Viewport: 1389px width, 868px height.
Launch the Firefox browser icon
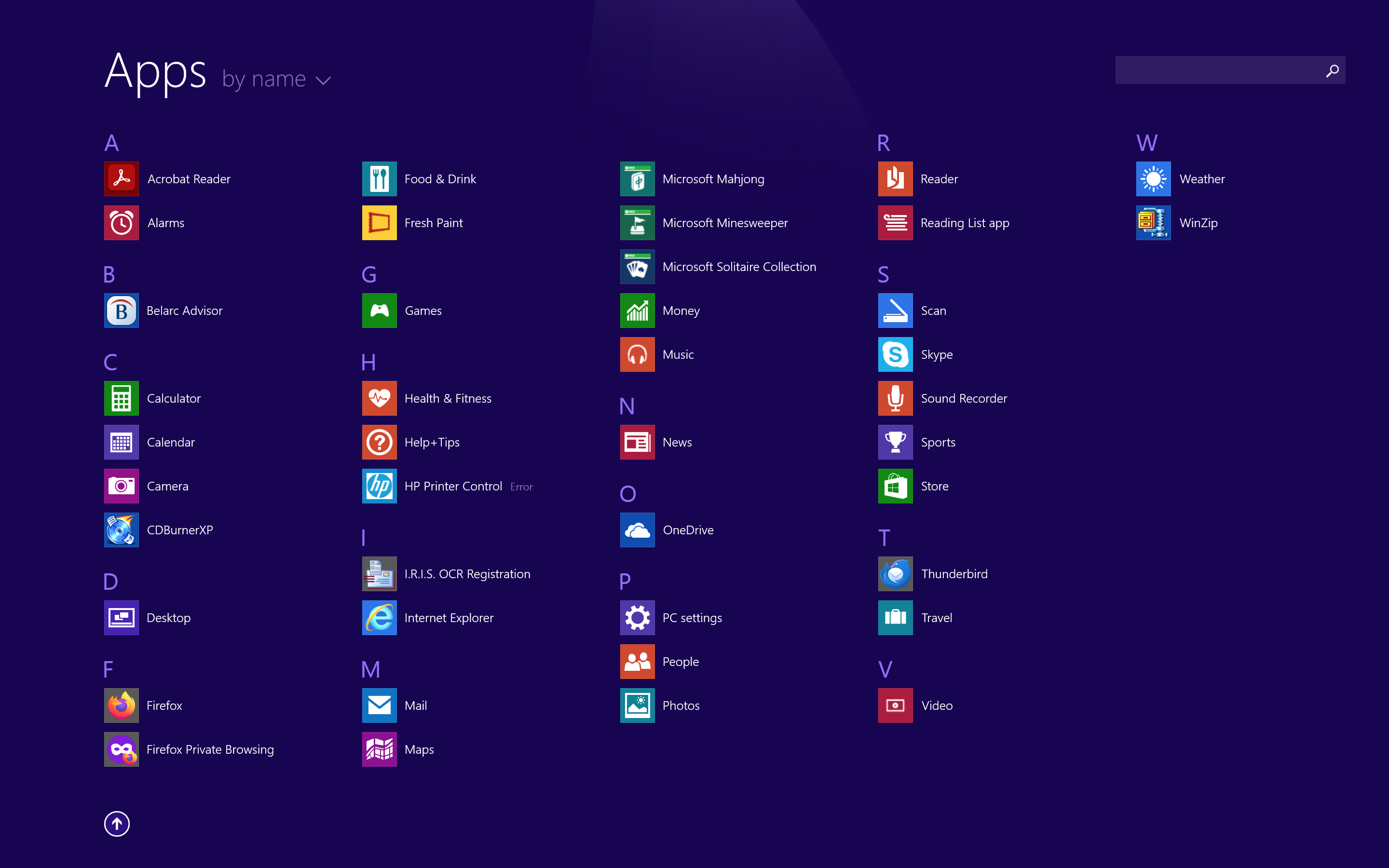click(121, 705)
